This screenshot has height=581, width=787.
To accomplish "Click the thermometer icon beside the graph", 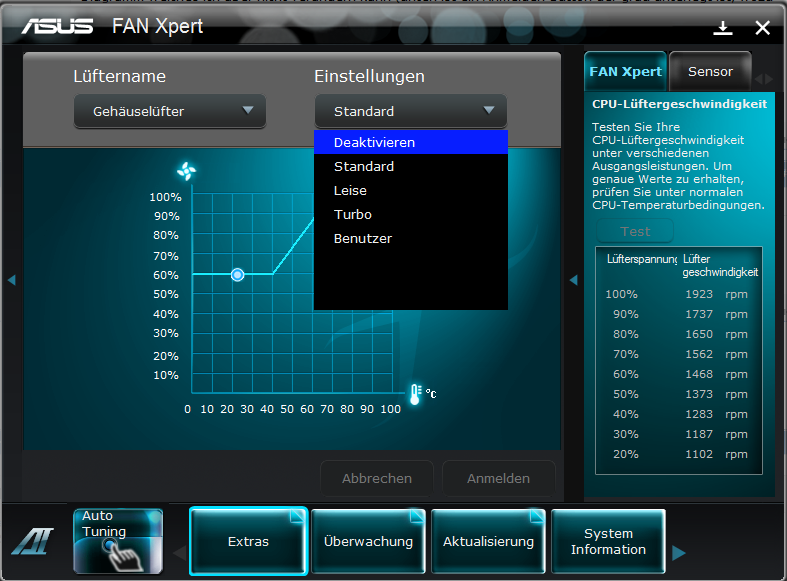I will pos(415,394).
